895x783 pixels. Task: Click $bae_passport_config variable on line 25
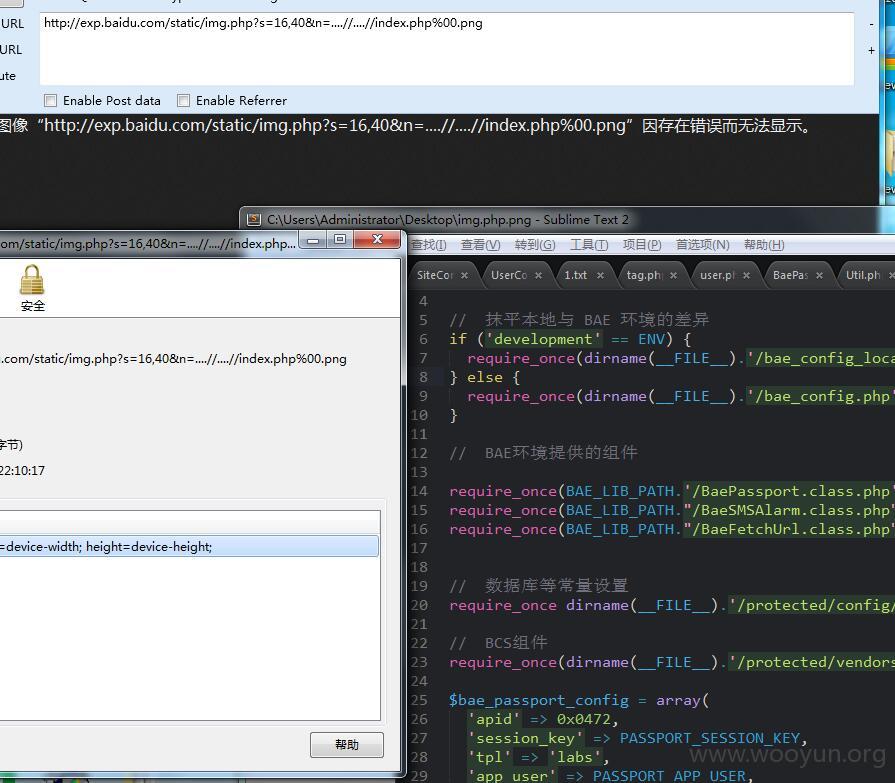pos(539,700)
